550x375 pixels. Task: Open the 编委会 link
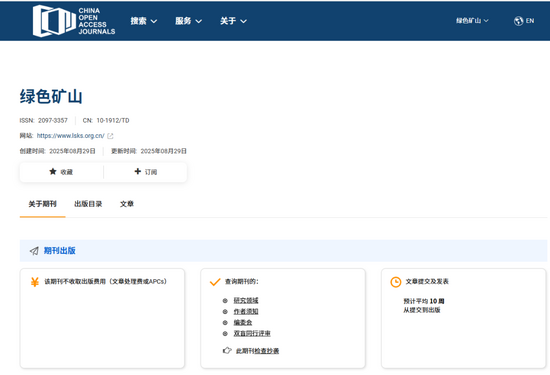[x=243, y=322]
